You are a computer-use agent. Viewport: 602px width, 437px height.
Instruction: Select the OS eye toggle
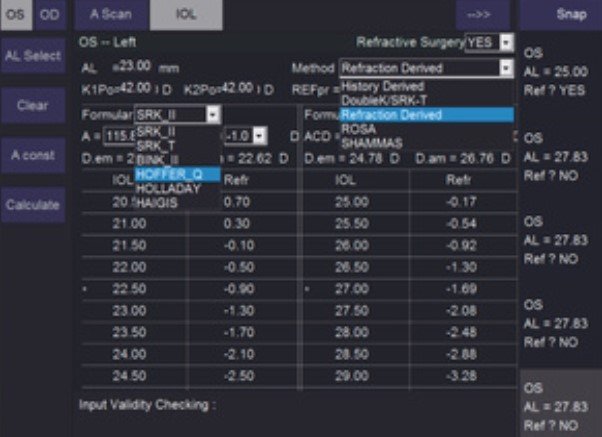pyautogui.click(x=15, y=14)
